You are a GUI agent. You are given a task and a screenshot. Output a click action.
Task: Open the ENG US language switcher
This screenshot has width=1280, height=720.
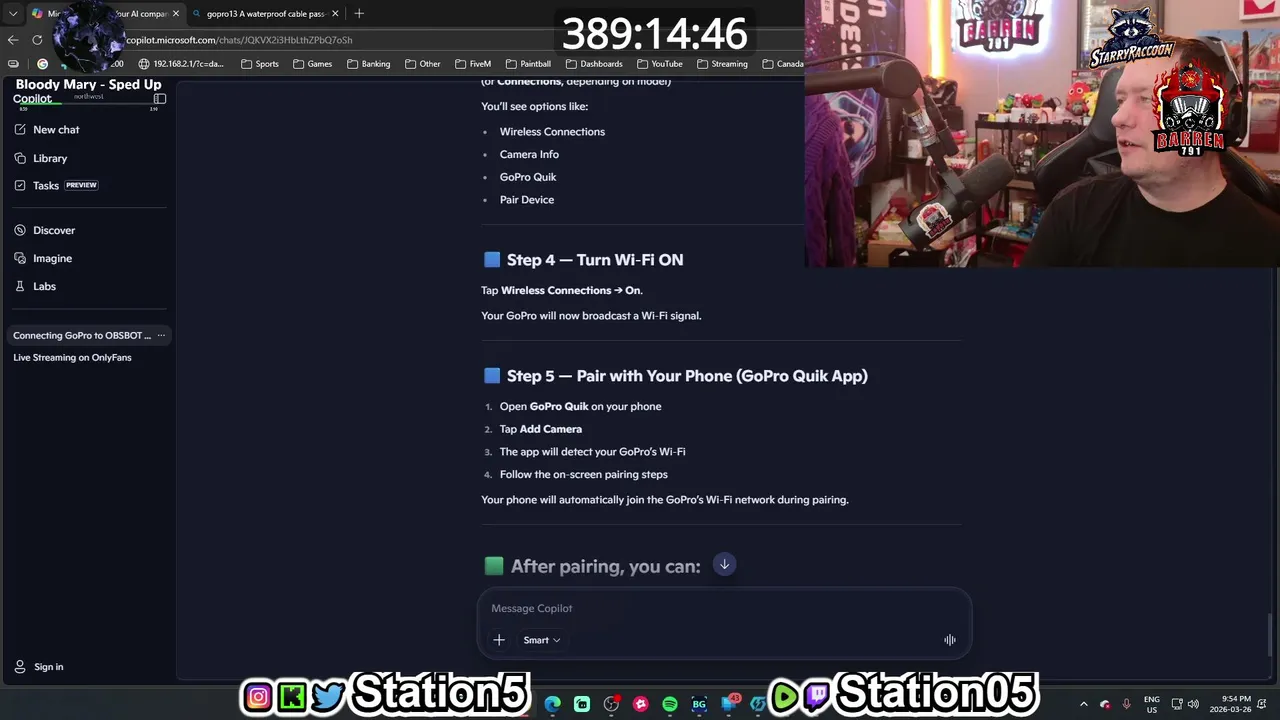pyautogui.click(x=1152, y=704)
